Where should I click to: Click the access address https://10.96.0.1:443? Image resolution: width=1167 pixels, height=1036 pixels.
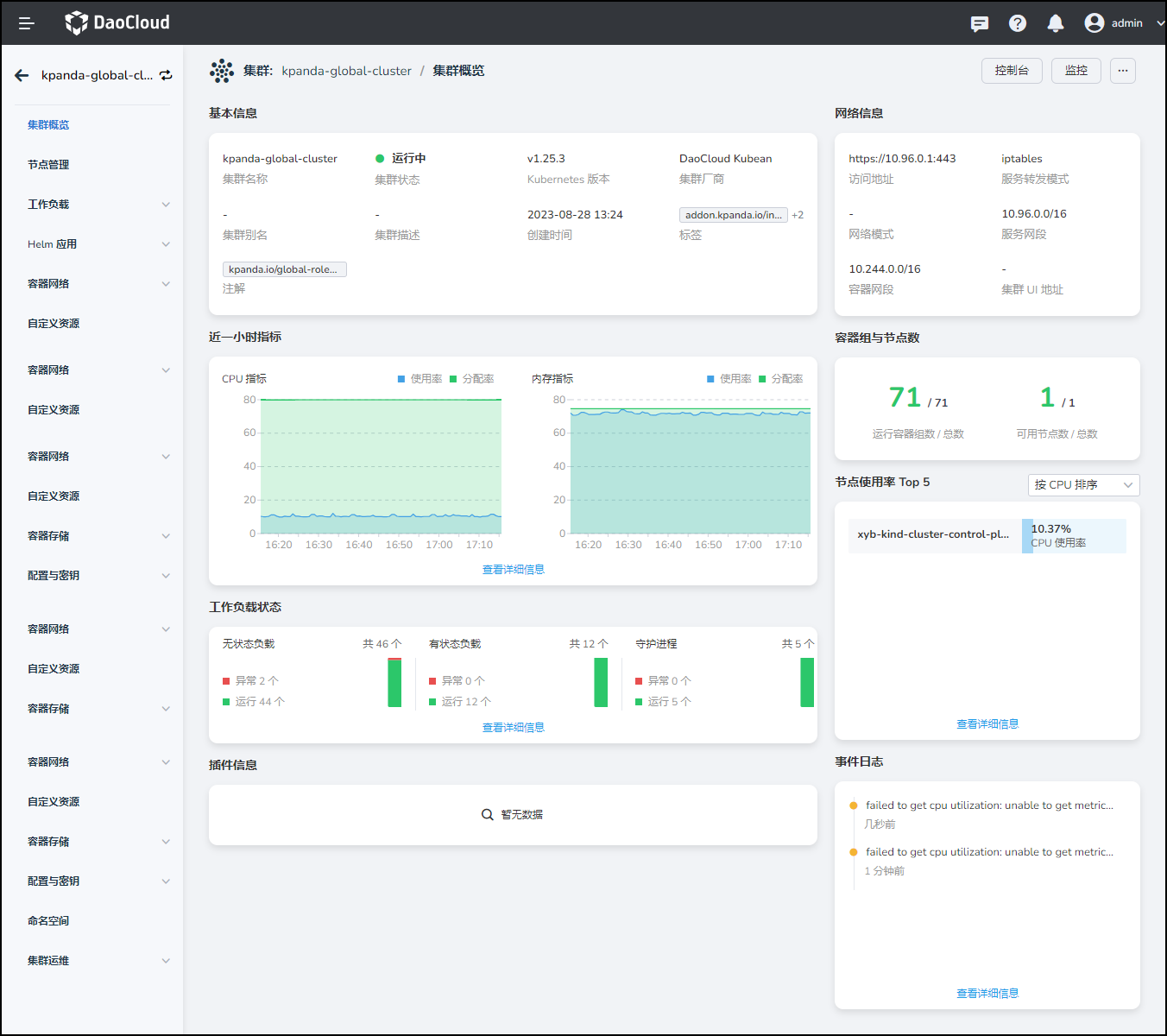coord(902,159)
